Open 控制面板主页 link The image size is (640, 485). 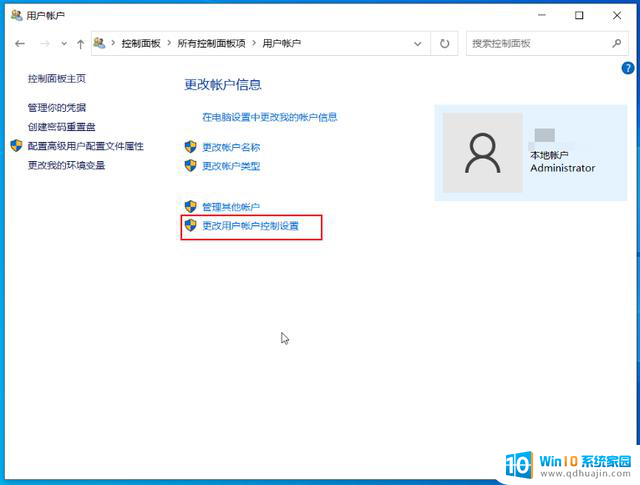click(x=57, y=78)
